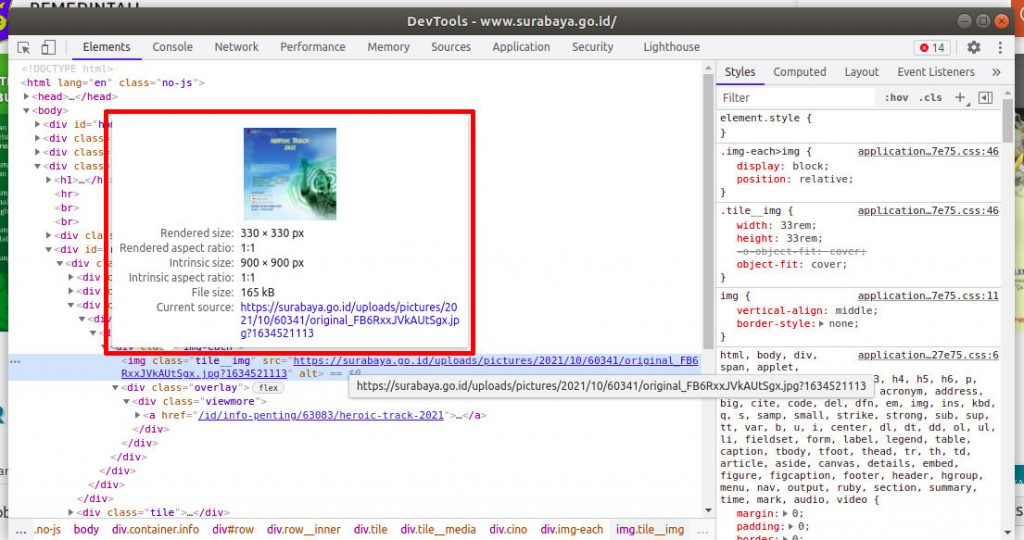Open the Computed styles tab

[x=799, y=72]
